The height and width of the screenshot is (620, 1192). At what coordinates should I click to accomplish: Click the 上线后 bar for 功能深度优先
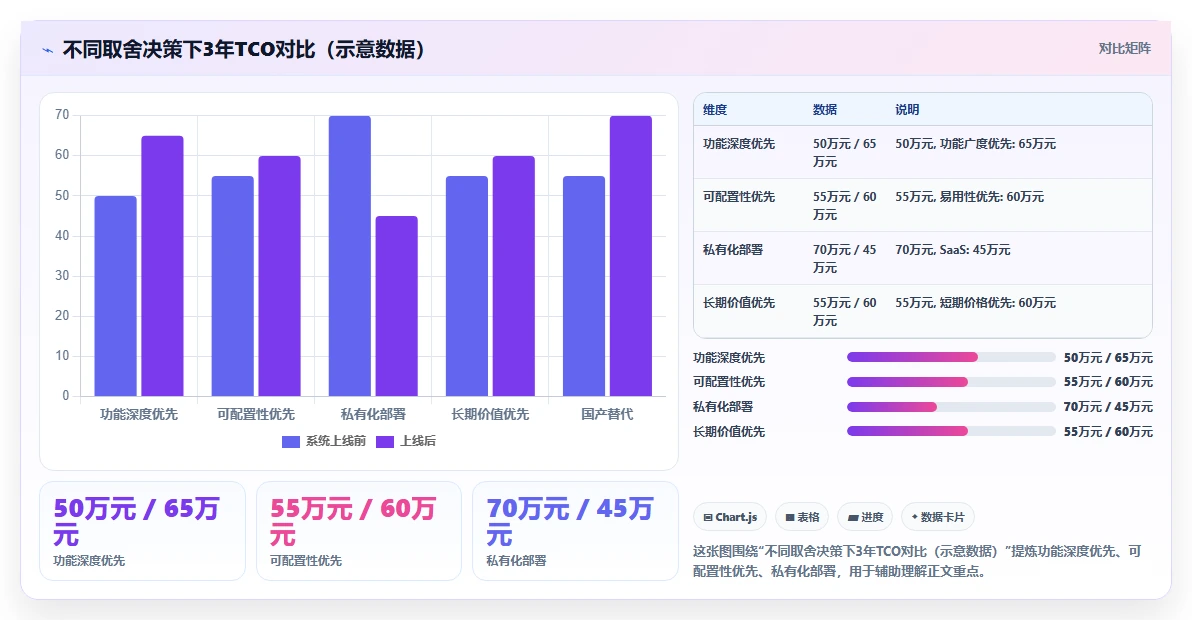162,266
